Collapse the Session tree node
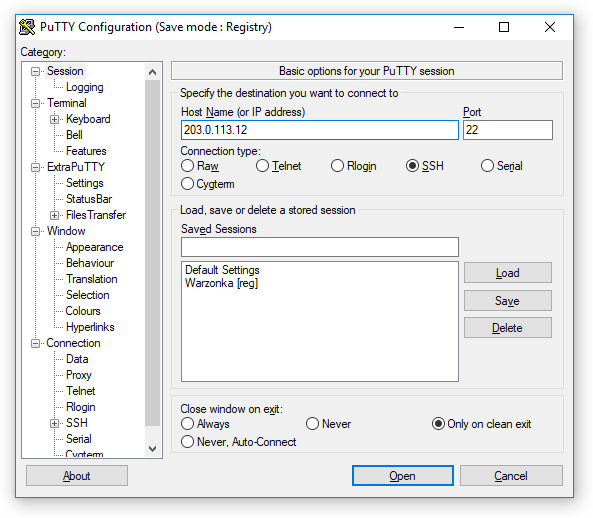 35,71
